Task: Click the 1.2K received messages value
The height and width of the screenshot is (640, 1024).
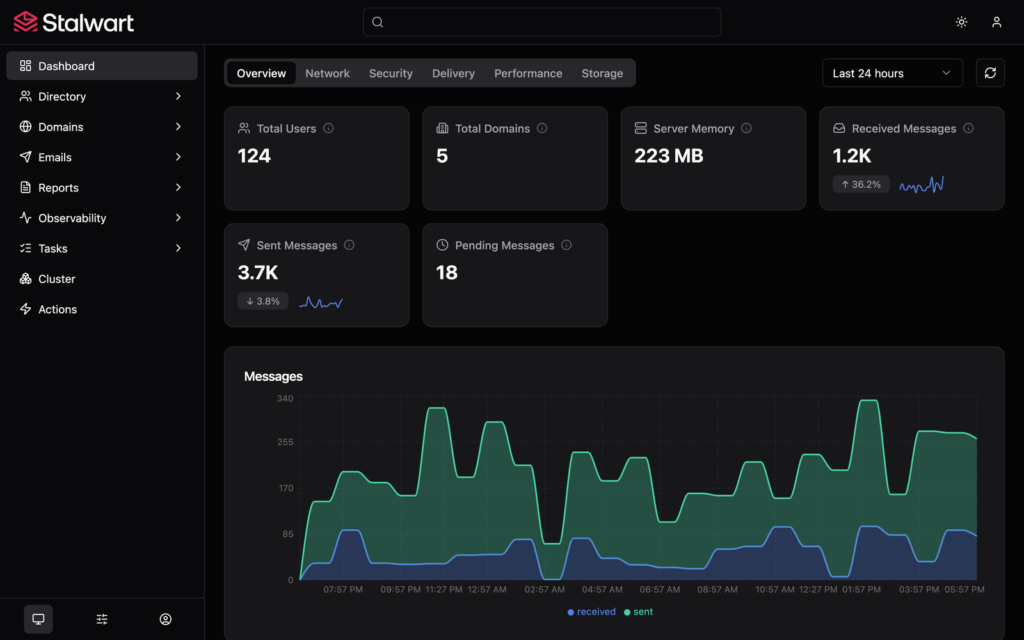Action: 852,155
